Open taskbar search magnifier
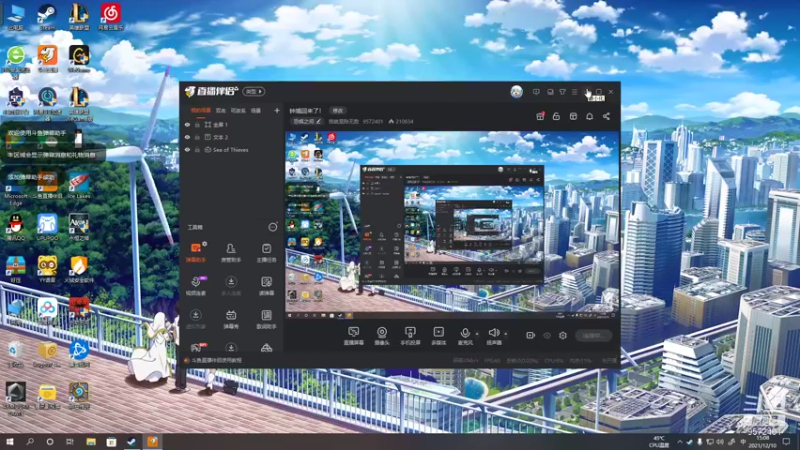This screenshot has width=800, height=450. click(x=30, y=441)
